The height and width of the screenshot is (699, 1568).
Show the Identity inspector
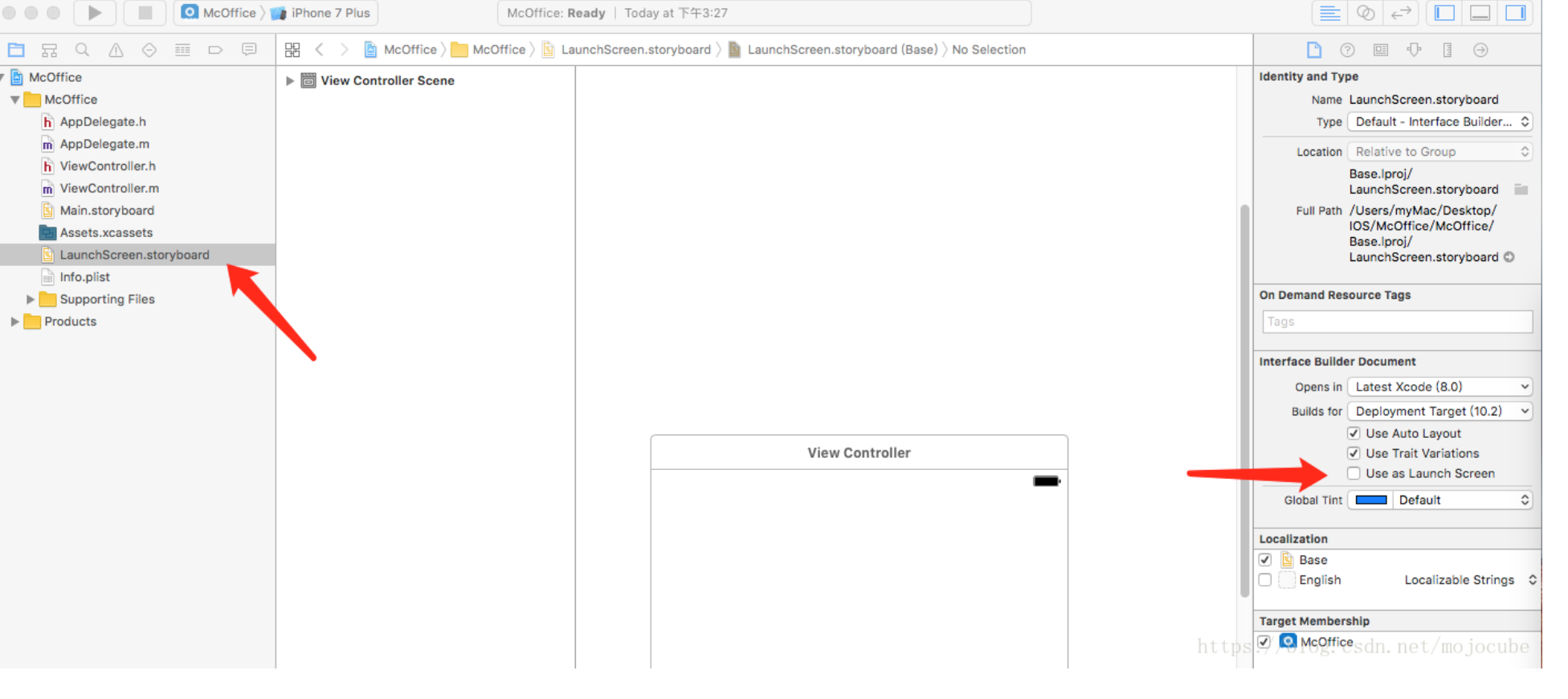point(1381,50)
